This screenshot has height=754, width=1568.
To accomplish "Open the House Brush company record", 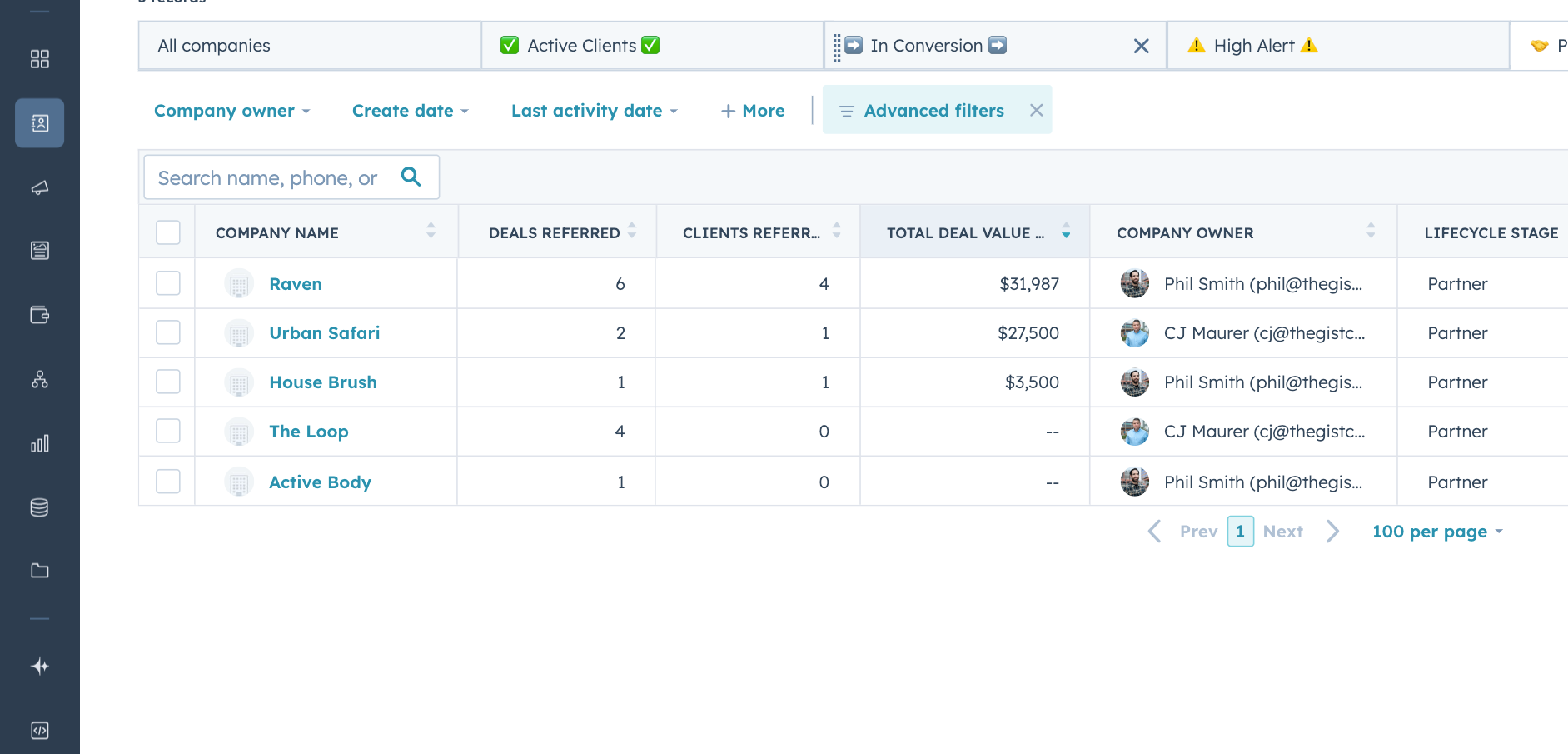I will coord(323,382).
